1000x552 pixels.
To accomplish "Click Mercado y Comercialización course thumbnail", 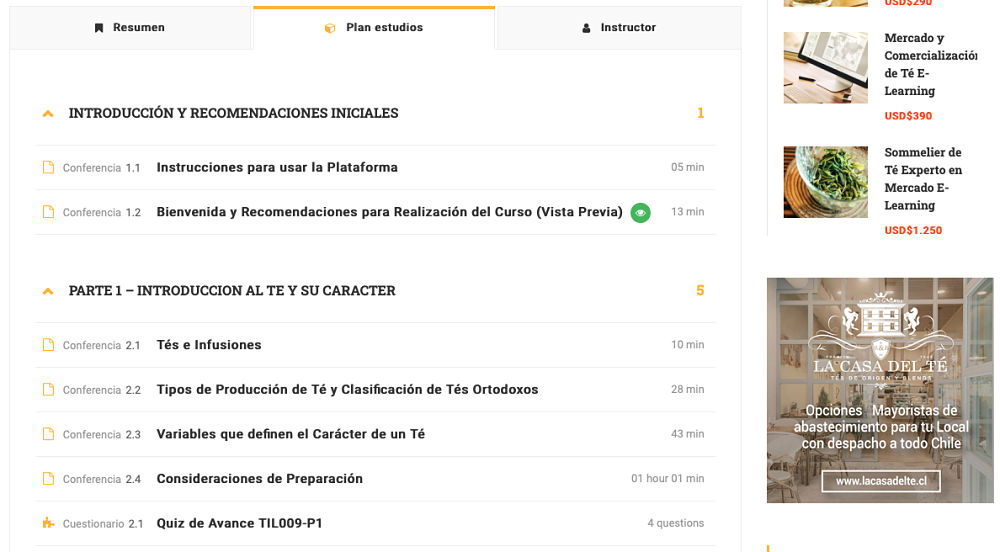I will pos(825,68).
